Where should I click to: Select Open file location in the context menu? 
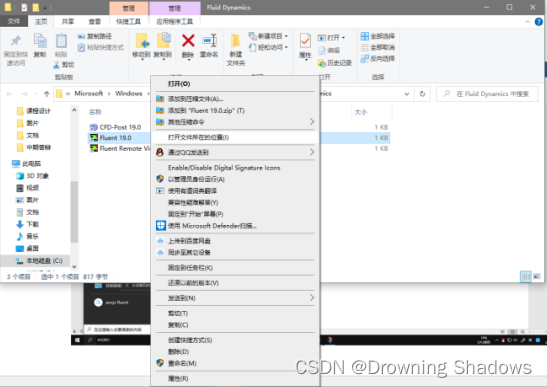click(x=235, y=137)
